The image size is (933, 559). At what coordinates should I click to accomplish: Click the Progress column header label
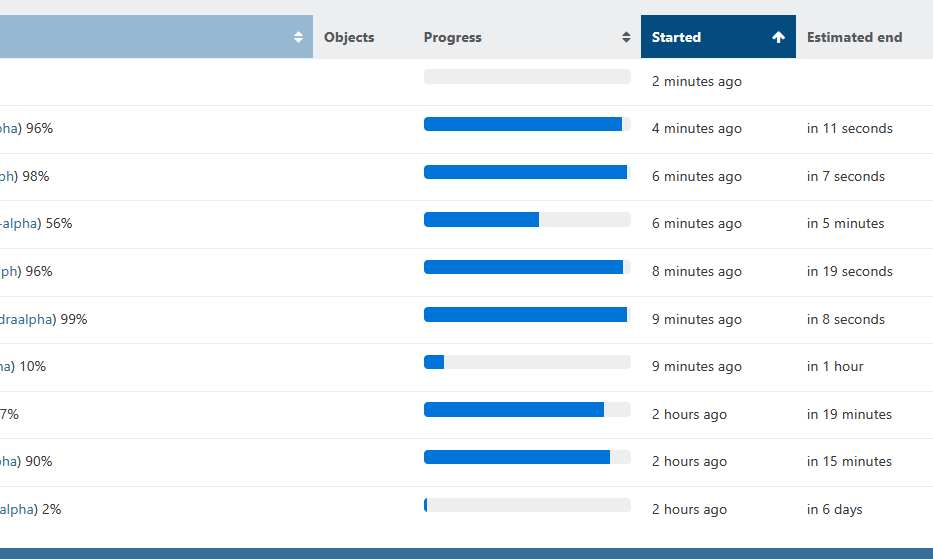(x=452, y=37)
